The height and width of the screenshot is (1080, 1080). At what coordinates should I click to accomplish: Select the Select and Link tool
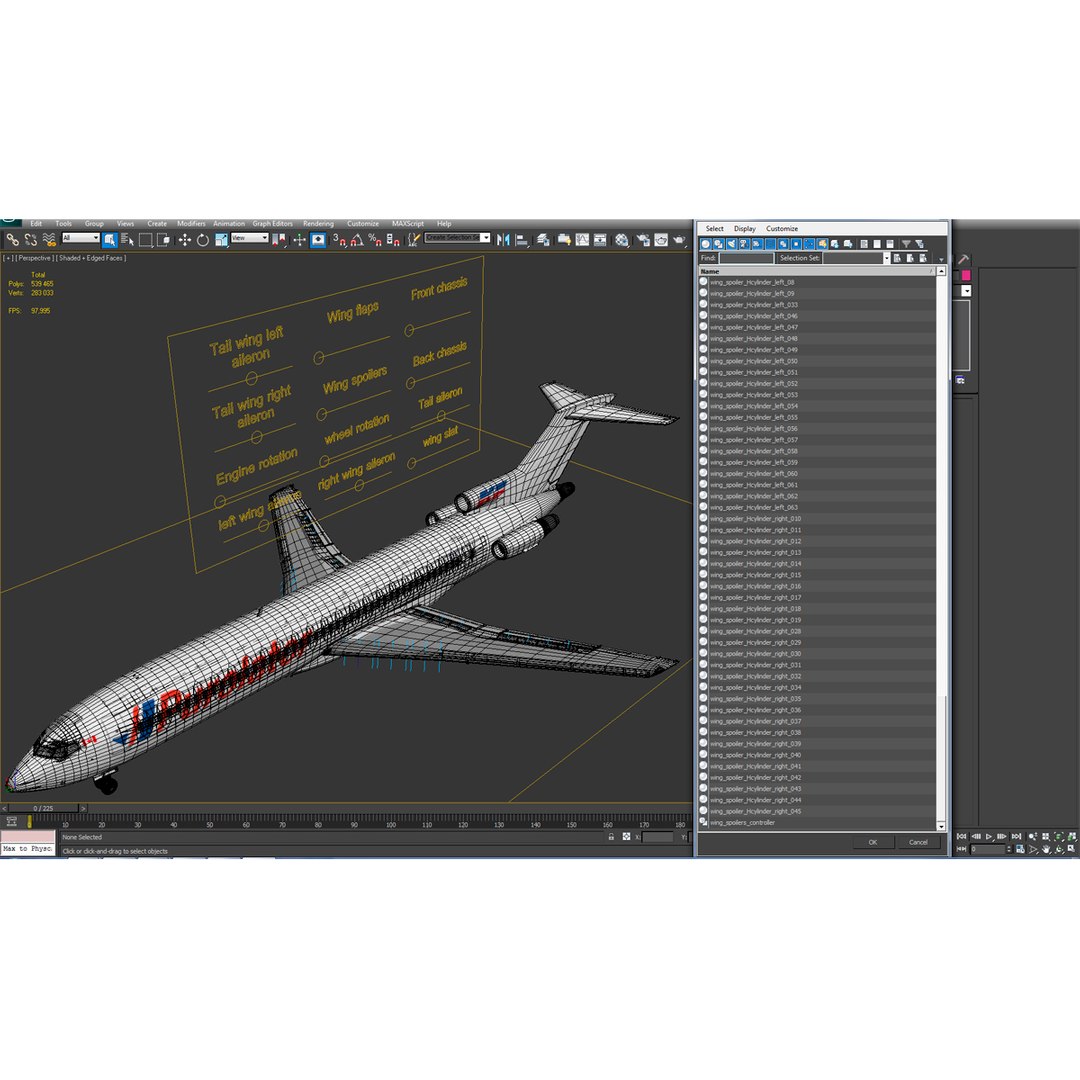(12, 239)
